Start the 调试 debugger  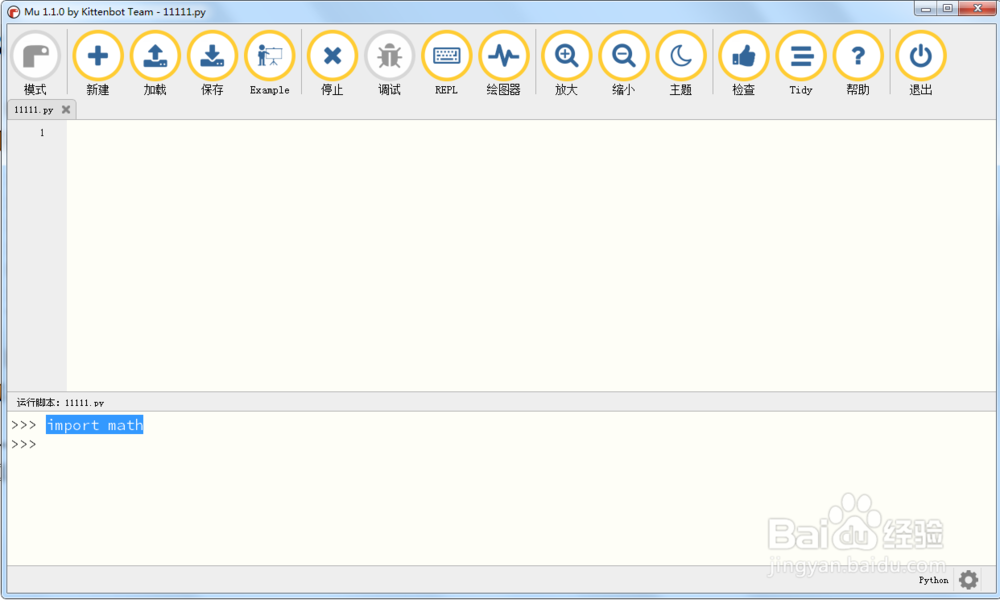tap(390, 64)
